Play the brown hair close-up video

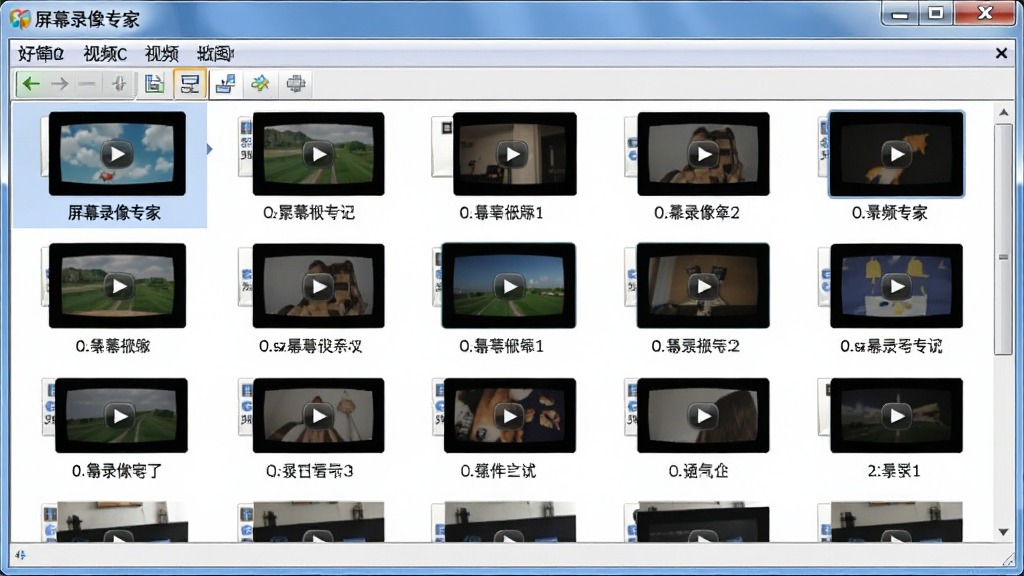pyautogui.click(x=703, y=415)
